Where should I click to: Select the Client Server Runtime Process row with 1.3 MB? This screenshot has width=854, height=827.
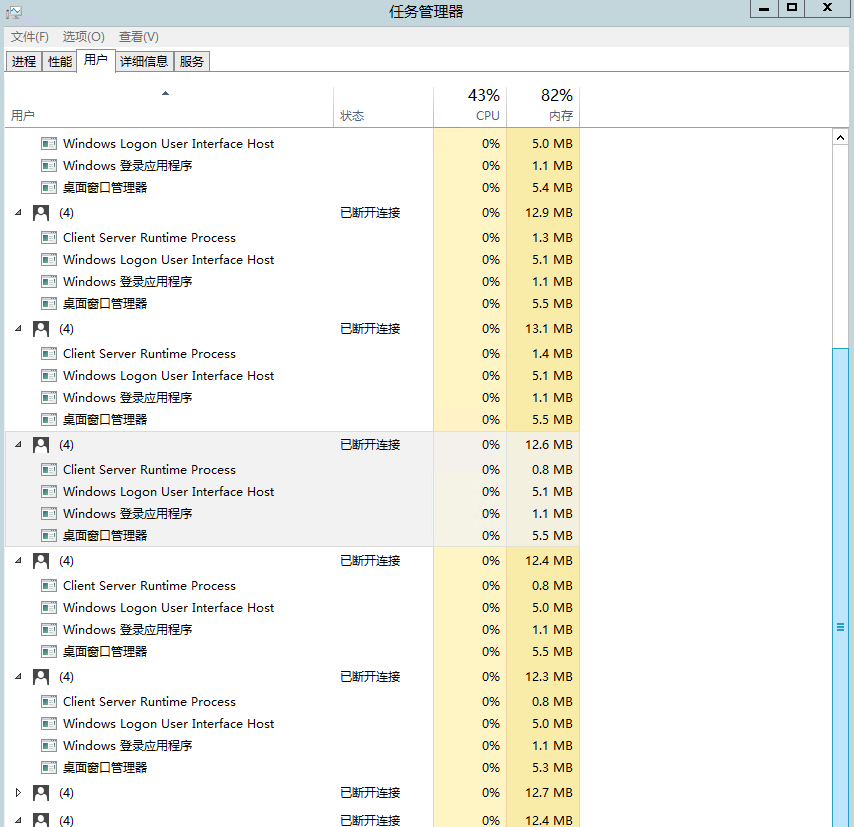pos(292,238)
